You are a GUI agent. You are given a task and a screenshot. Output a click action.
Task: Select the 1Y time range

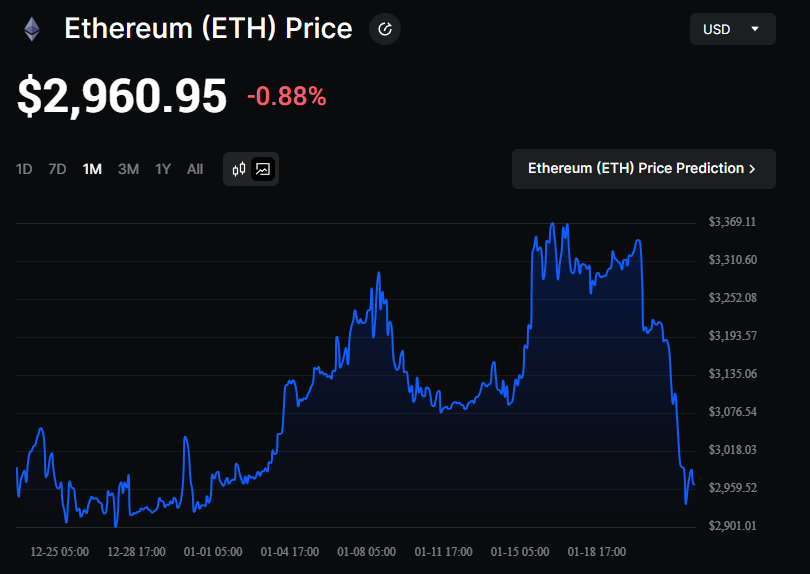163,169
